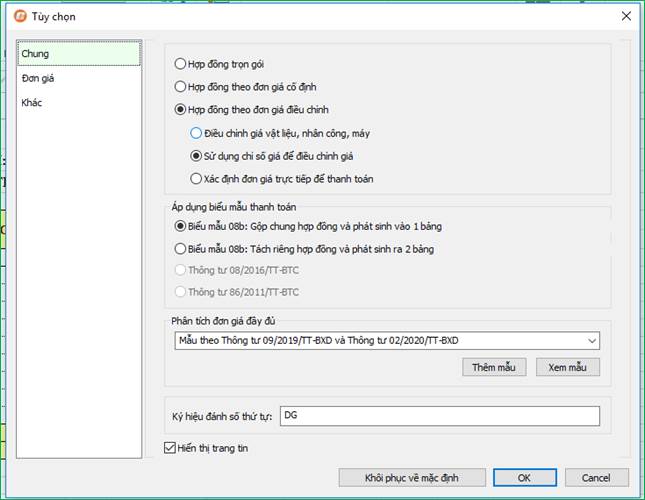Screen dimensions: 645x500
Task: Choose Hợp đồng theo đơn giá cố định
Action: [180, 87]
